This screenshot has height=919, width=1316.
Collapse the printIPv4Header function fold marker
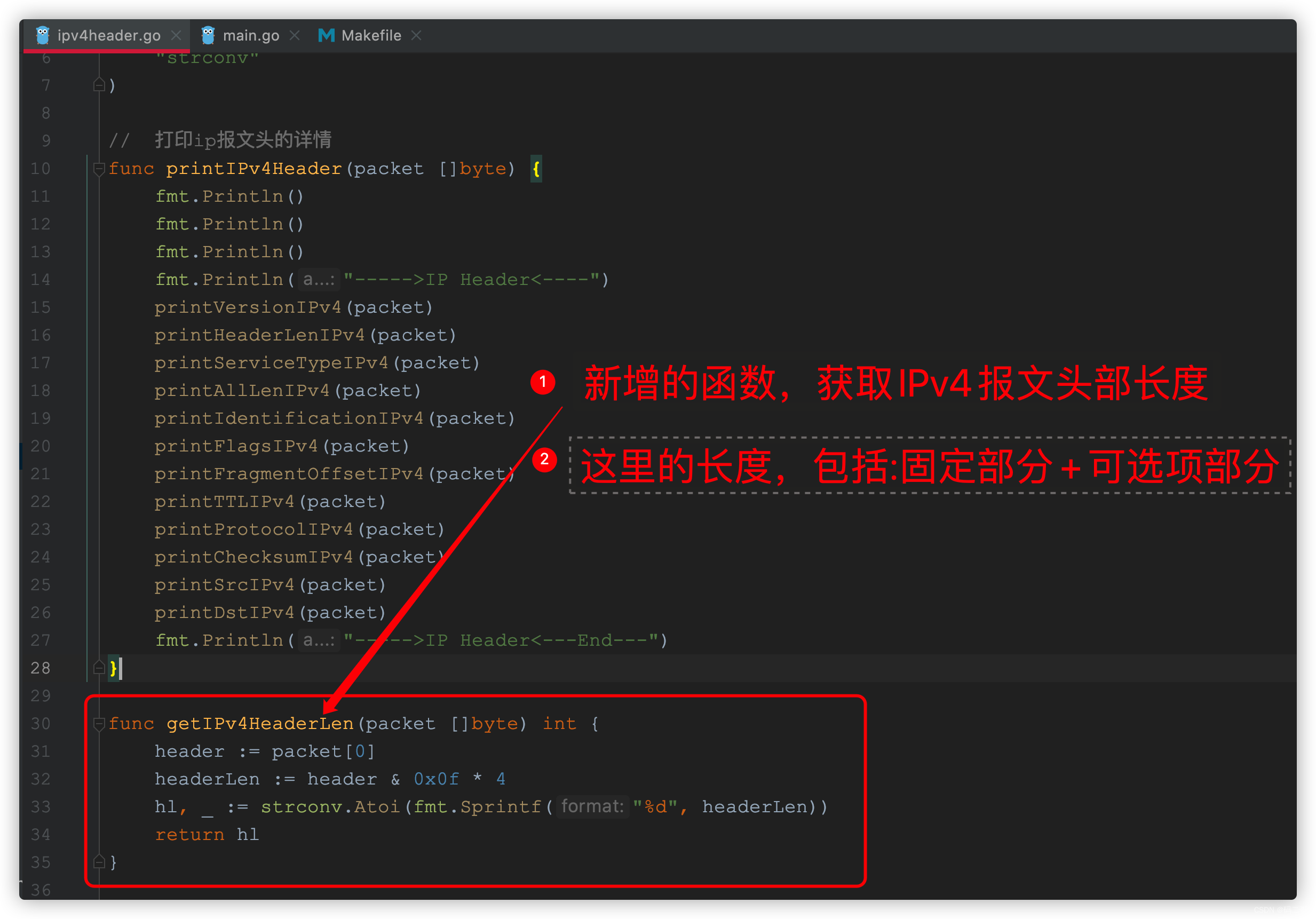[x=99, y=169]
